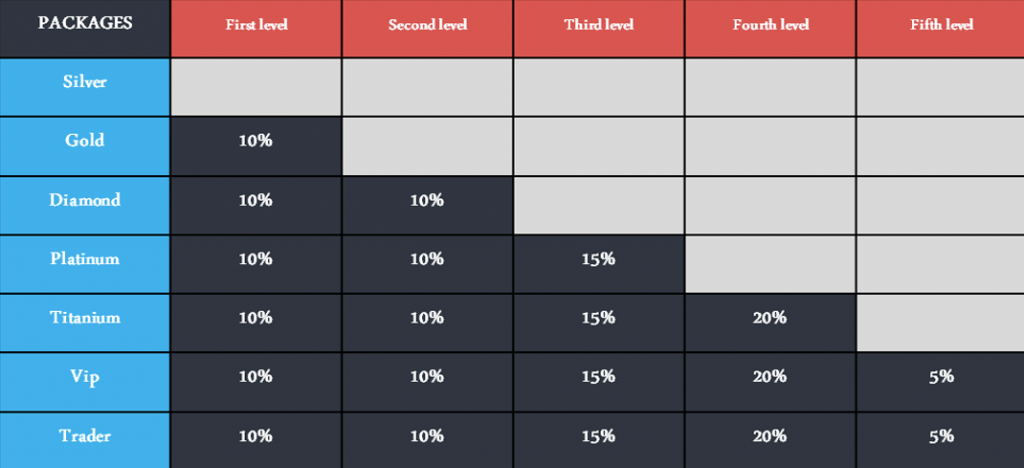Viewport: 1024px width, 468px height.
Task: Click the Diamond package row label
Action: [x=85, y=205]
